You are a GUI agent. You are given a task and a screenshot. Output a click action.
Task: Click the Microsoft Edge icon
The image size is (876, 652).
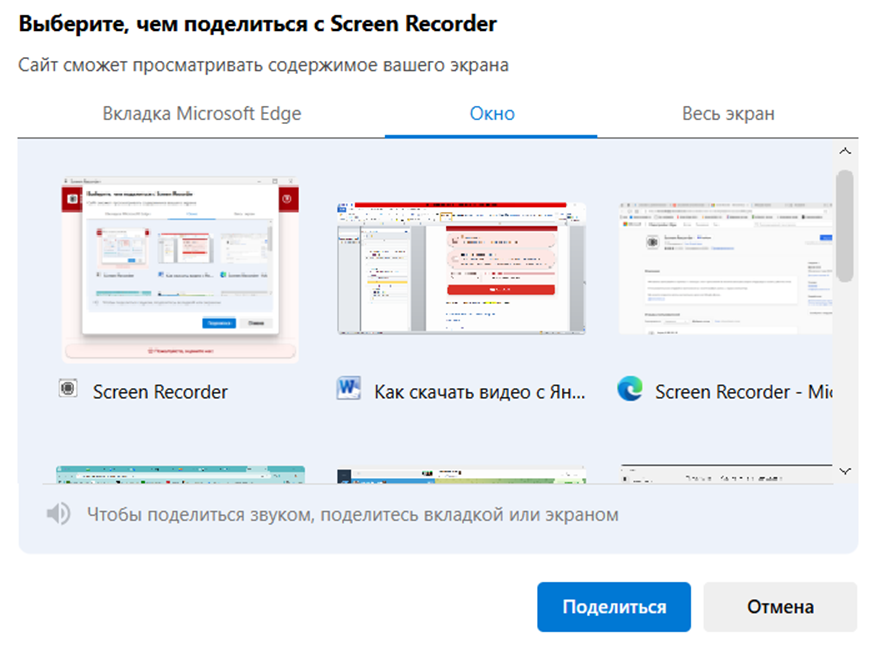point(630,389)
